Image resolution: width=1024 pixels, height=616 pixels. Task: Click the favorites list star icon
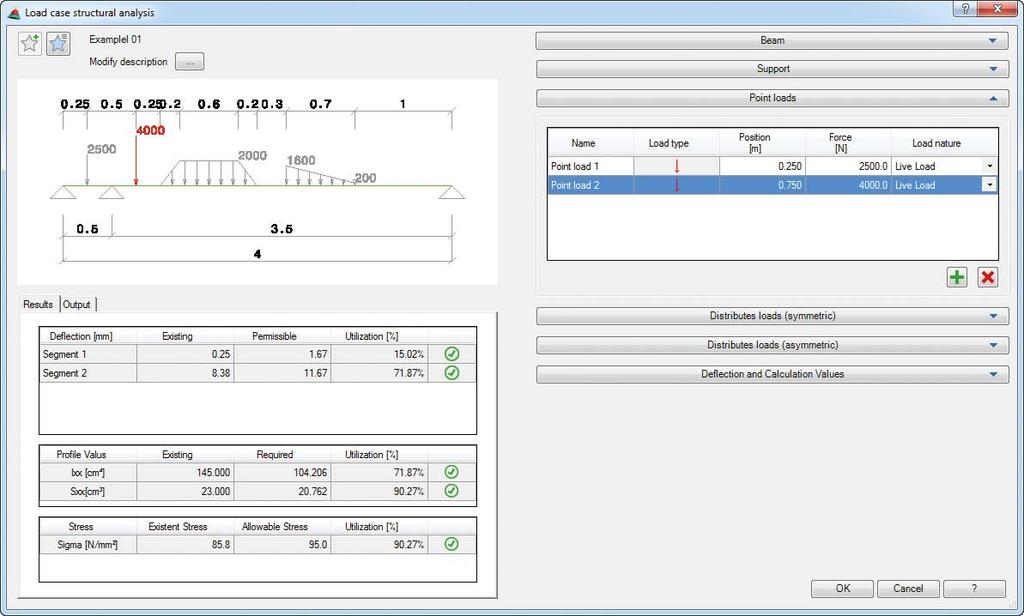pos(58,44)
